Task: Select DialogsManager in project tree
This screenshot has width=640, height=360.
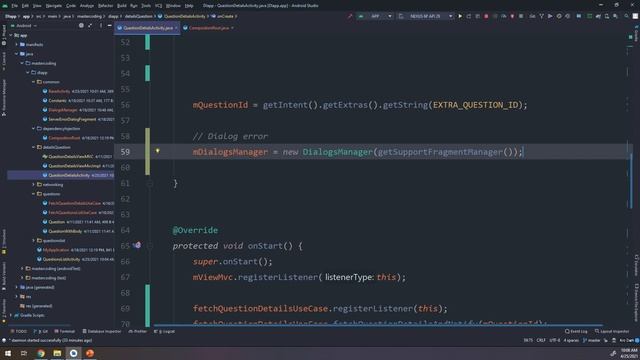Action: pos(62,110)
